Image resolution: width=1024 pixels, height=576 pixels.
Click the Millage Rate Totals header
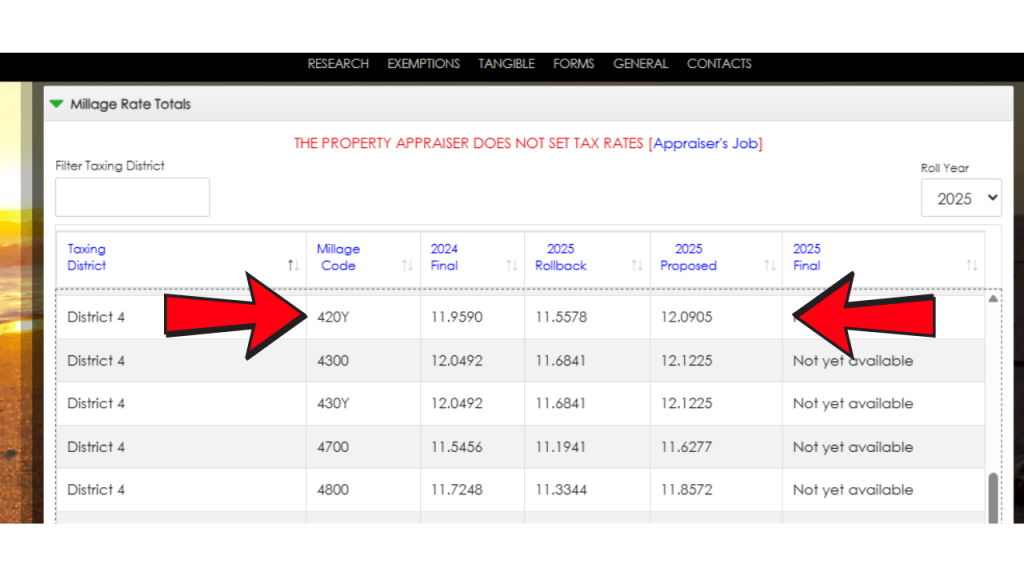(130, 103)
